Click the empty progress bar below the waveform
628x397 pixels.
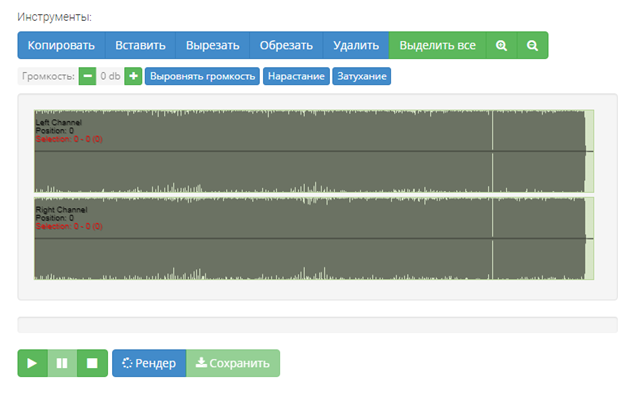(317, 325)
